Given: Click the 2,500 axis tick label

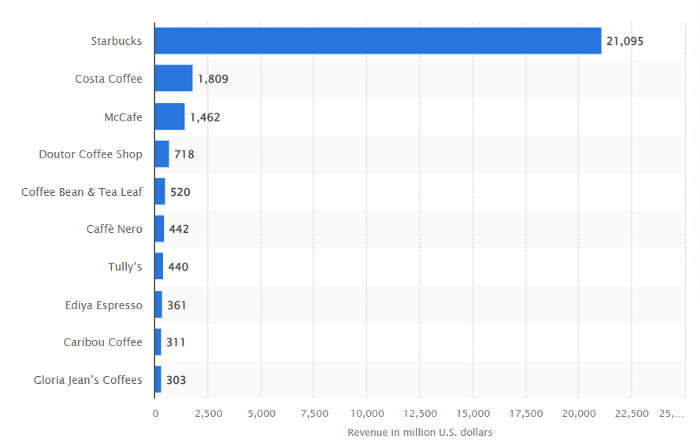Looking at the screenshot, I should tap(208, 414).
